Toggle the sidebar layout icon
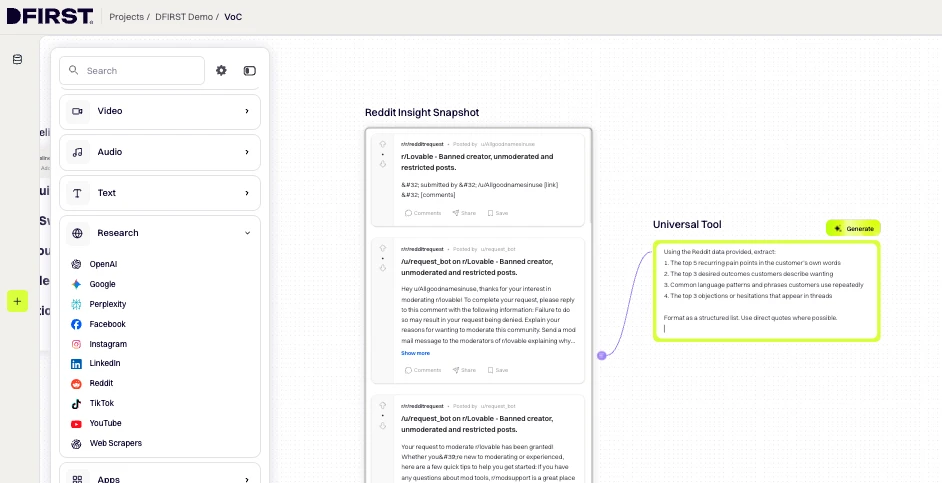This screenshot has width=942, height=483. click(249, 71)
